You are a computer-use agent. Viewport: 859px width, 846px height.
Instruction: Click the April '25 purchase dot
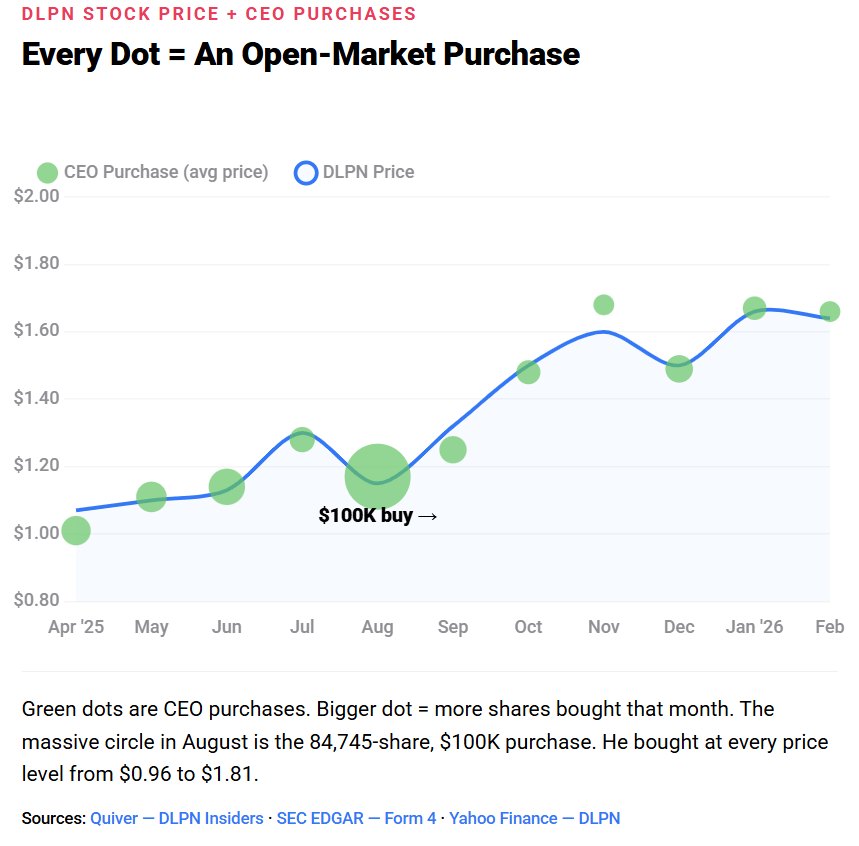pyautogui.click(x=76, y=531)
